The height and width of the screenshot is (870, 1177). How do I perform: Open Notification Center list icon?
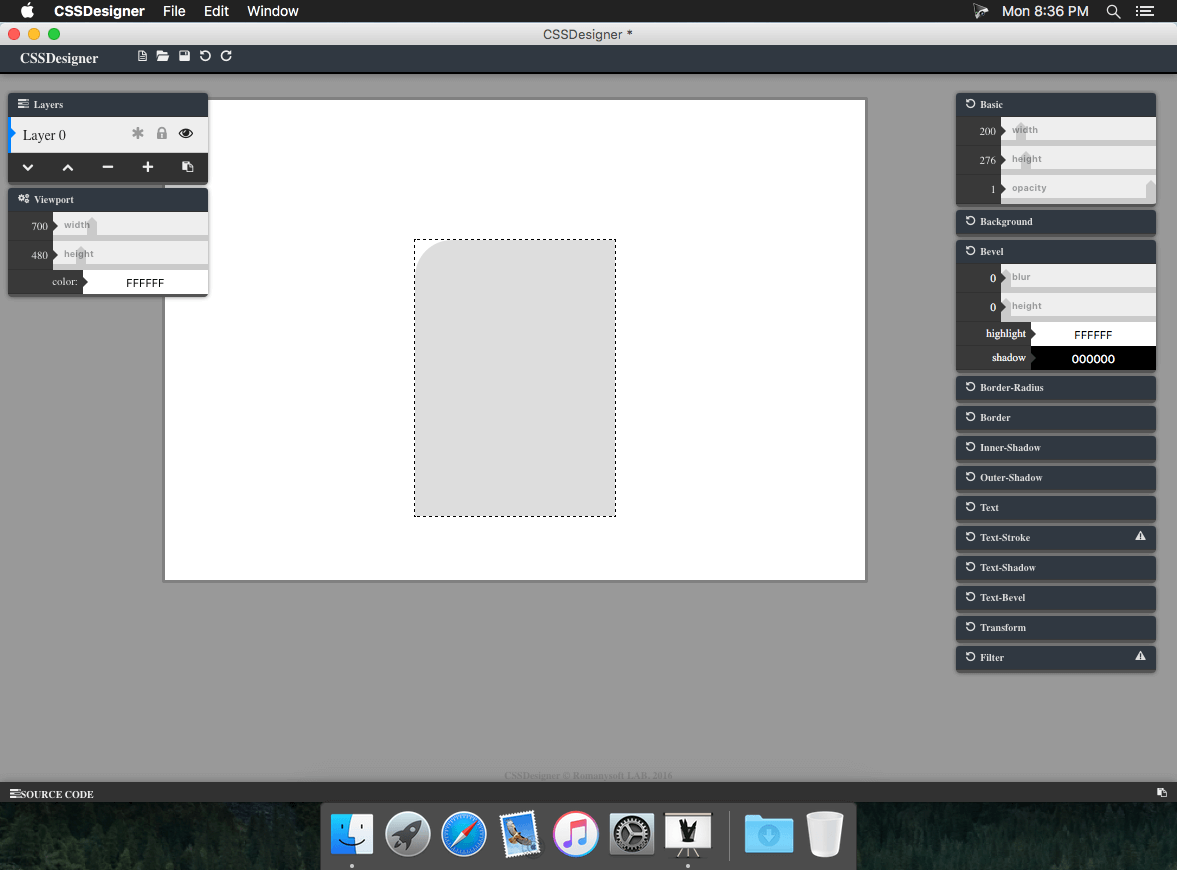[x=1145, y=11]
